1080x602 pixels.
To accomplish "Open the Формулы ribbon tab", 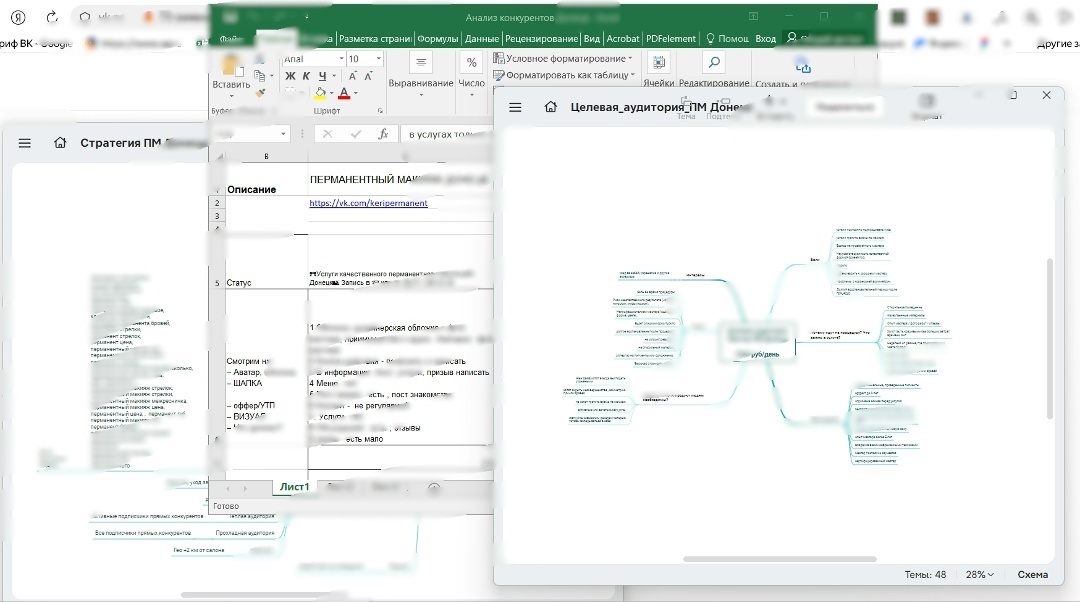I will [437, 39].
